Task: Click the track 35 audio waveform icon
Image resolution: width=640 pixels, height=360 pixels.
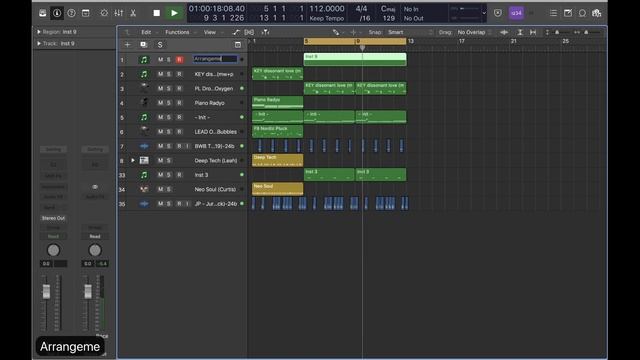Action: coord(144,203)
